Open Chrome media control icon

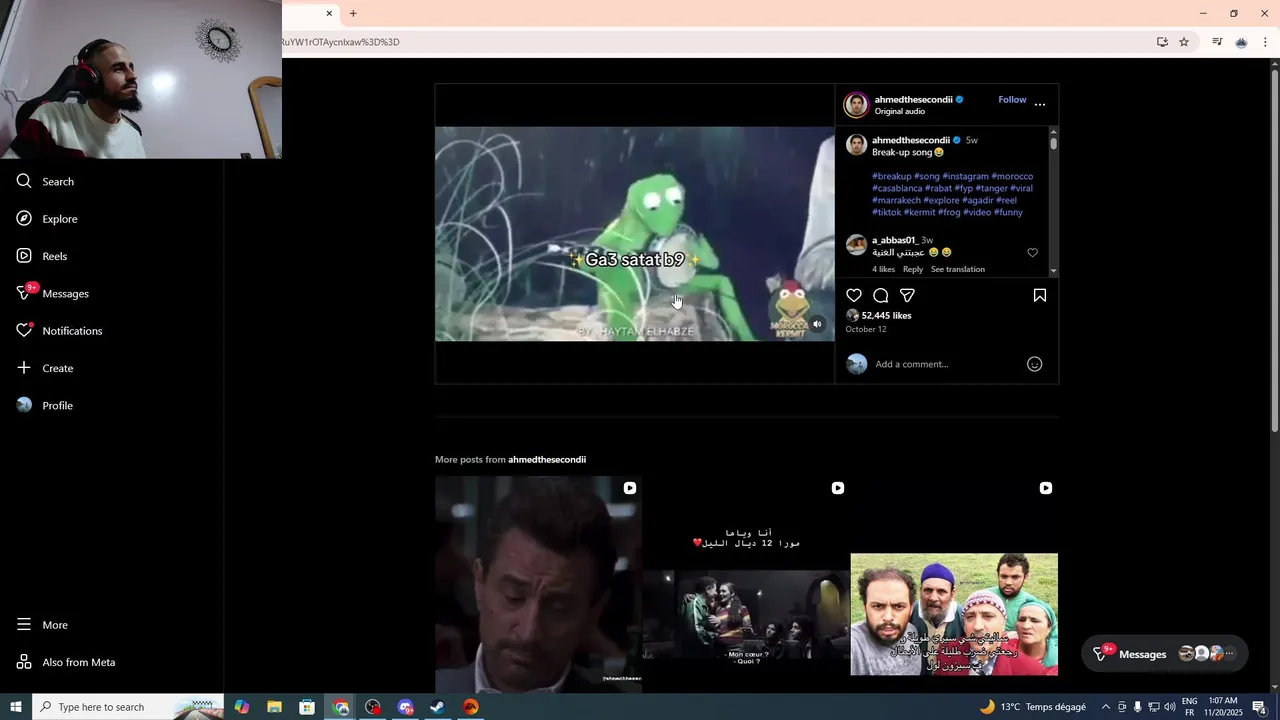point(1217,42)
